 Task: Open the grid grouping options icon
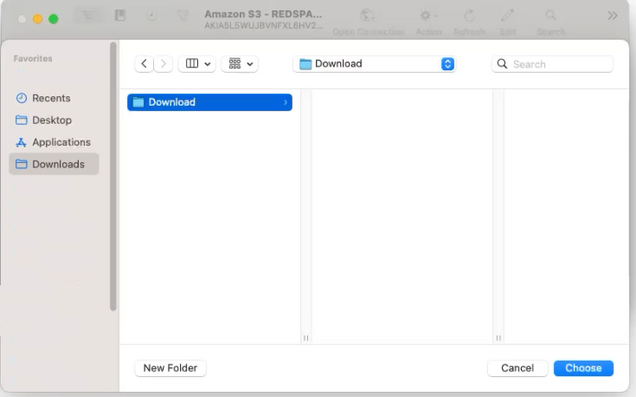pos(234,64)
